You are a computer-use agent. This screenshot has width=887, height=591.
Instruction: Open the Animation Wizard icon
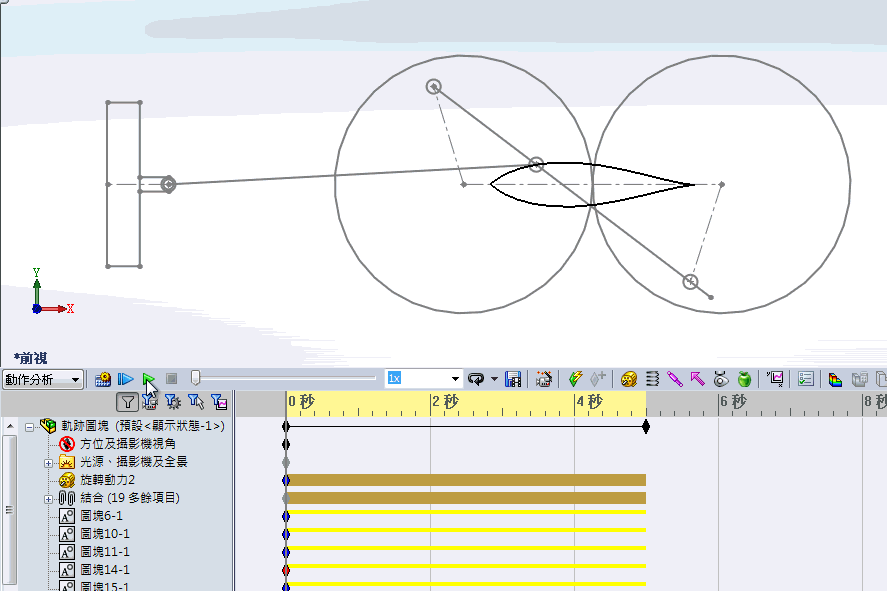[x=544, y=379]
